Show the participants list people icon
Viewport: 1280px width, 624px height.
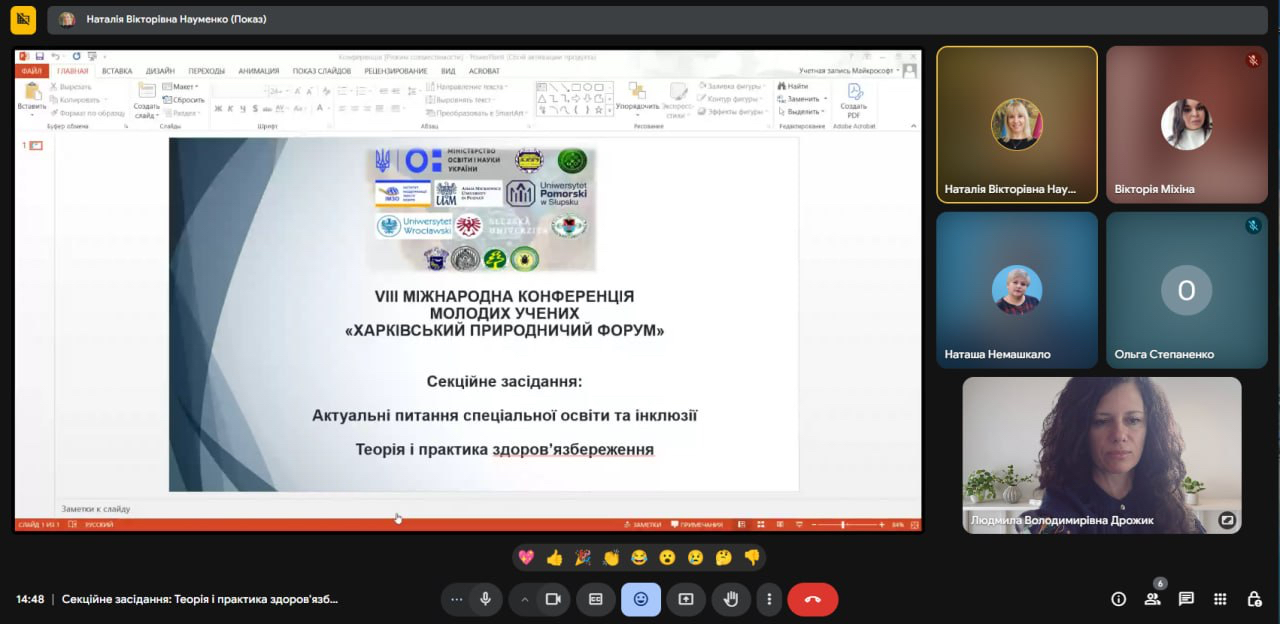tap(1152, 599)
